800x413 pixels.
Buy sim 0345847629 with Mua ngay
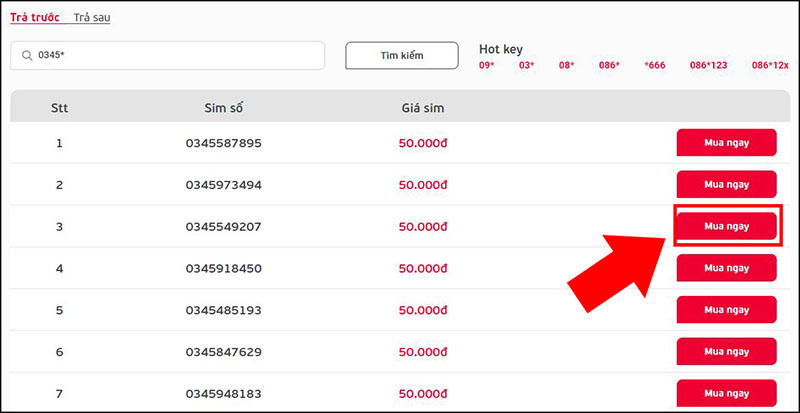(x=726, y=352)
